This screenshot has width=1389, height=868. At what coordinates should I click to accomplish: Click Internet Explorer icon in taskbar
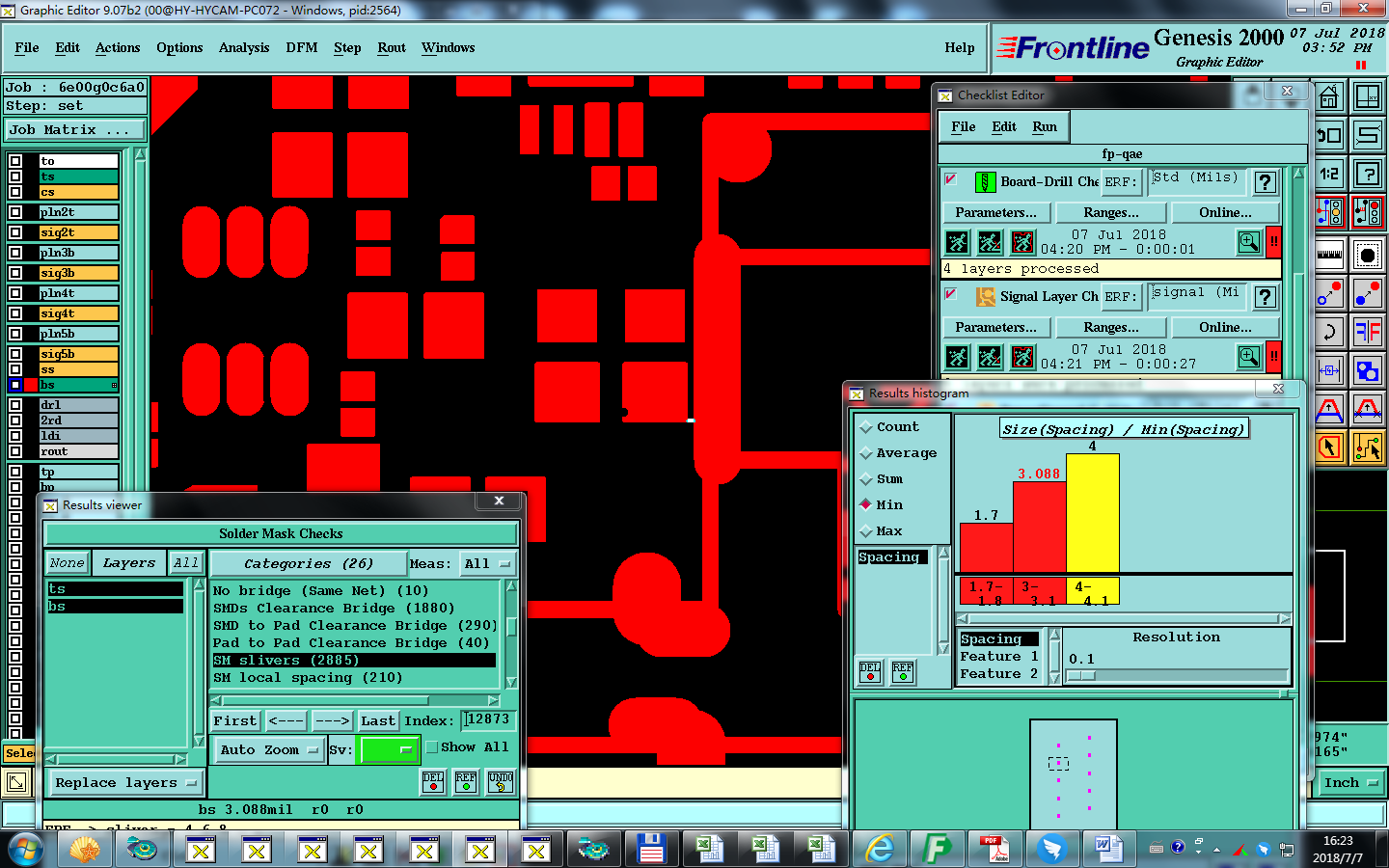click(879, 849)
